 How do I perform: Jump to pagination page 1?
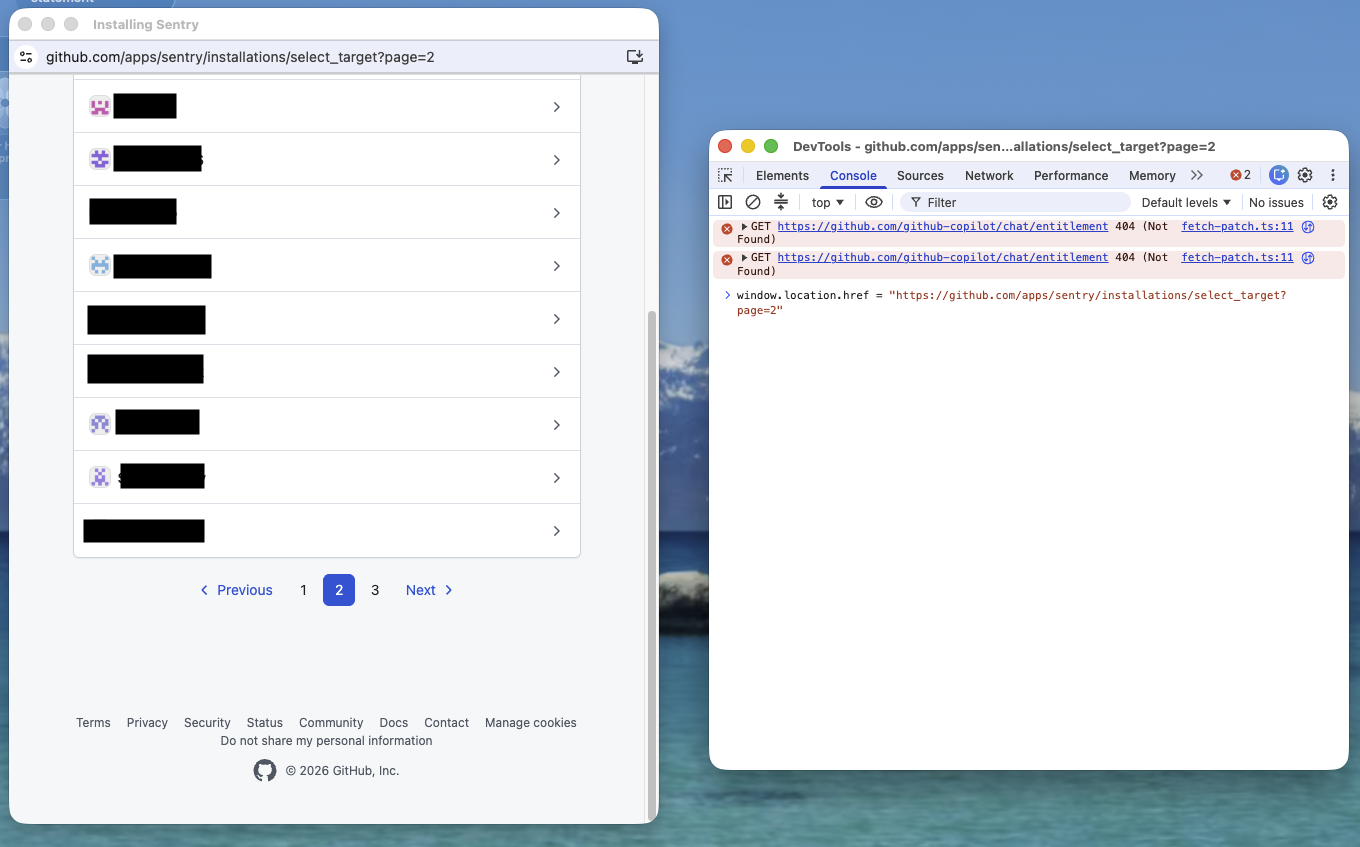[x=303, y=590]
